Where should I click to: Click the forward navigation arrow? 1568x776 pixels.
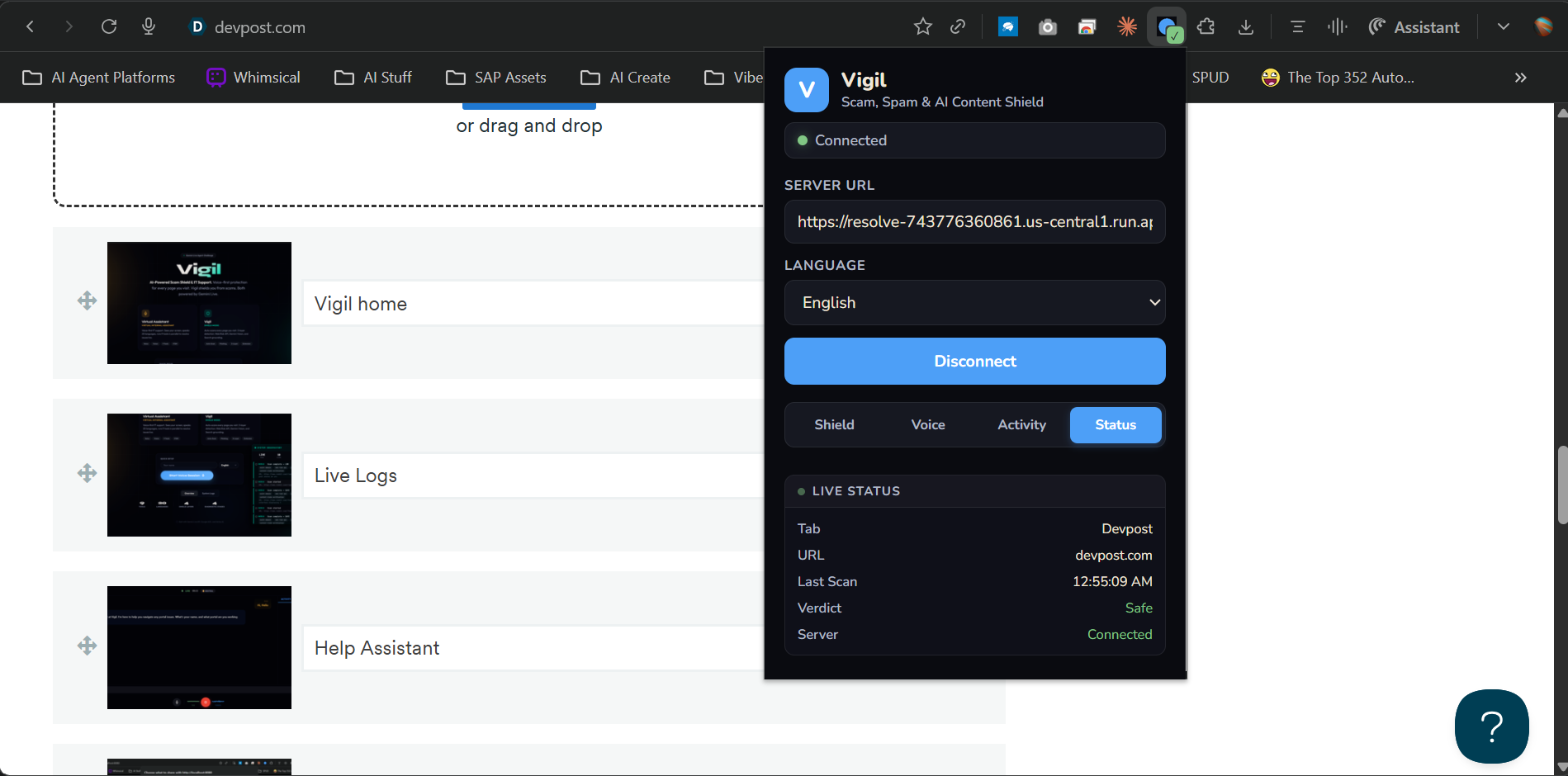(69, 26)
